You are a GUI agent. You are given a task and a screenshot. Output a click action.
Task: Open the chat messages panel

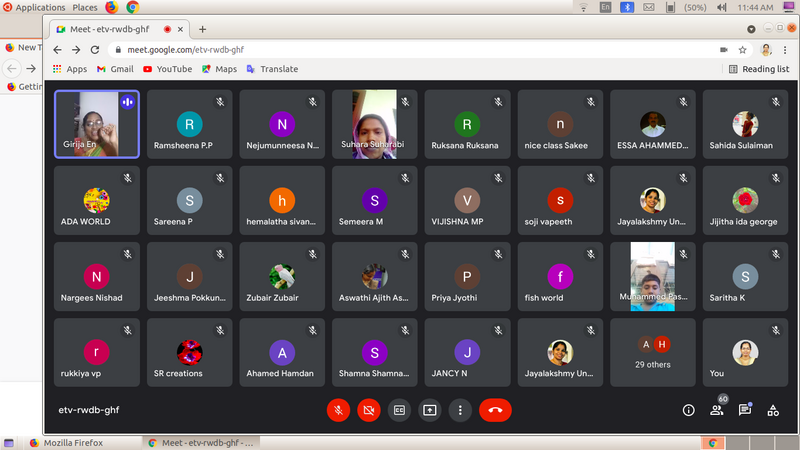pos(745,410)
